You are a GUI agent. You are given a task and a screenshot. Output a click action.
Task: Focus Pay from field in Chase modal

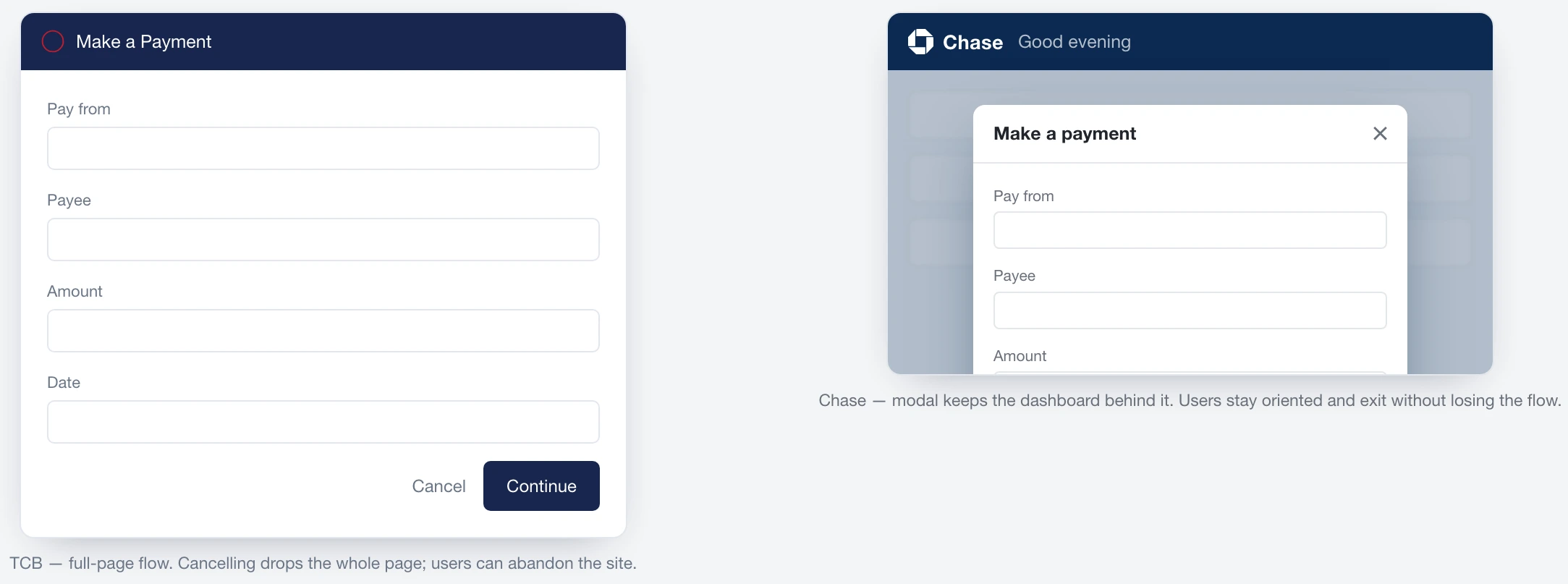(1190, 230)
